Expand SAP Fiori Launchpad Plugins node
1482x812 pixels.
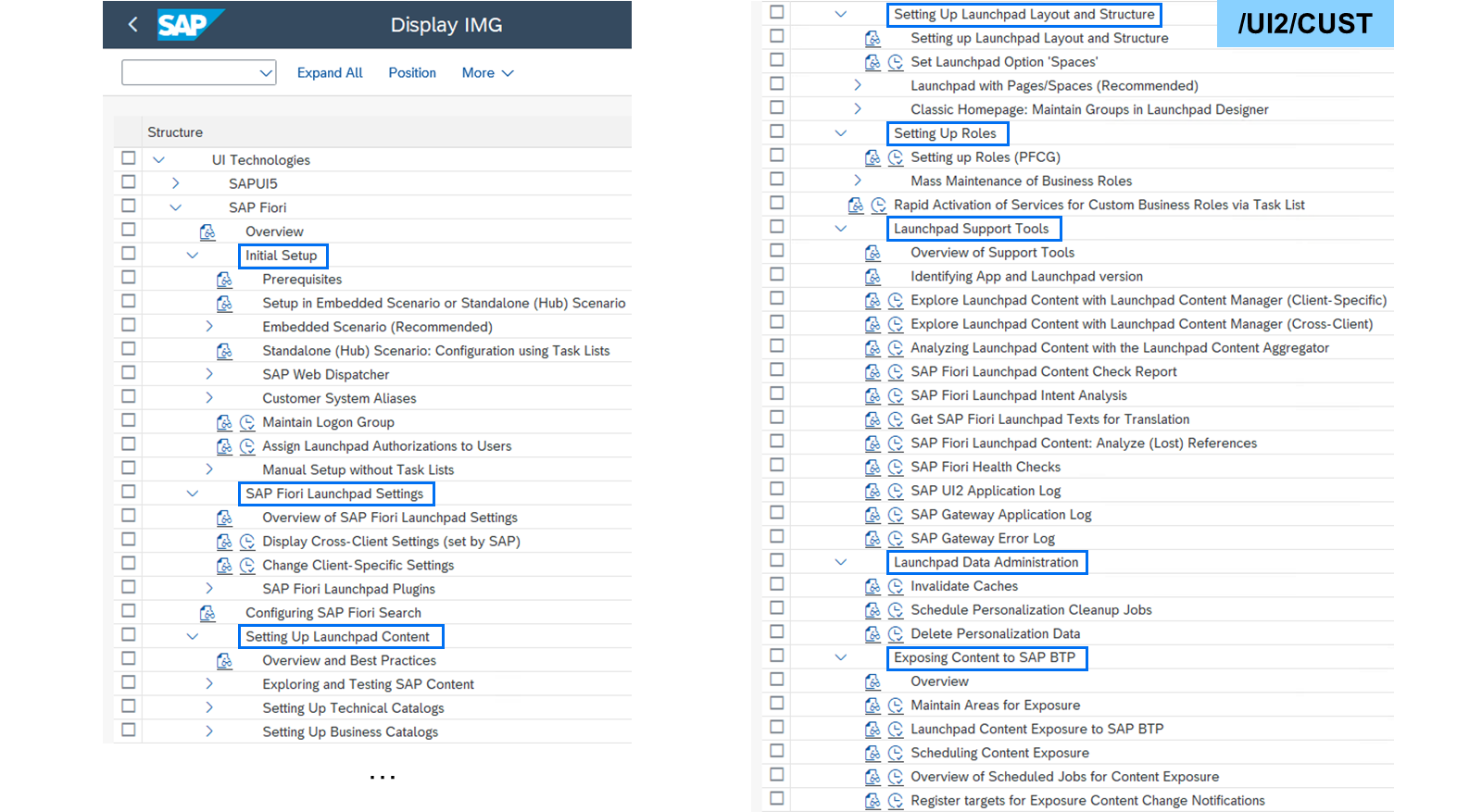[208, 589]
